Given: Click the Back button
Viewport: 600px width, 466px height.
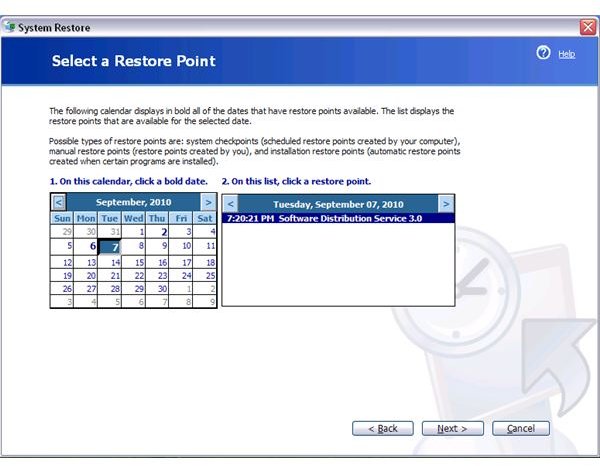Looking at the screenshot, I should click(383, 429).
